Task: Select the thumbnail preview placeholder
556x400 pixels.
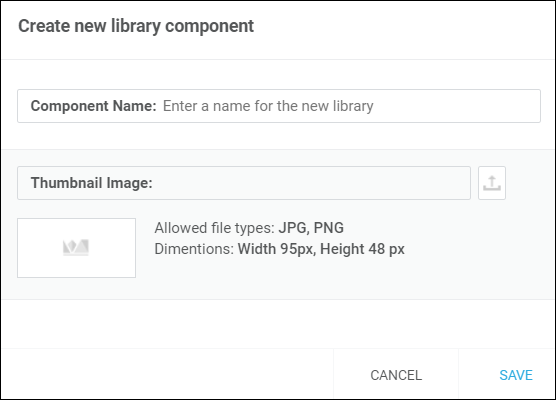Action: click(x=77, y=248)
